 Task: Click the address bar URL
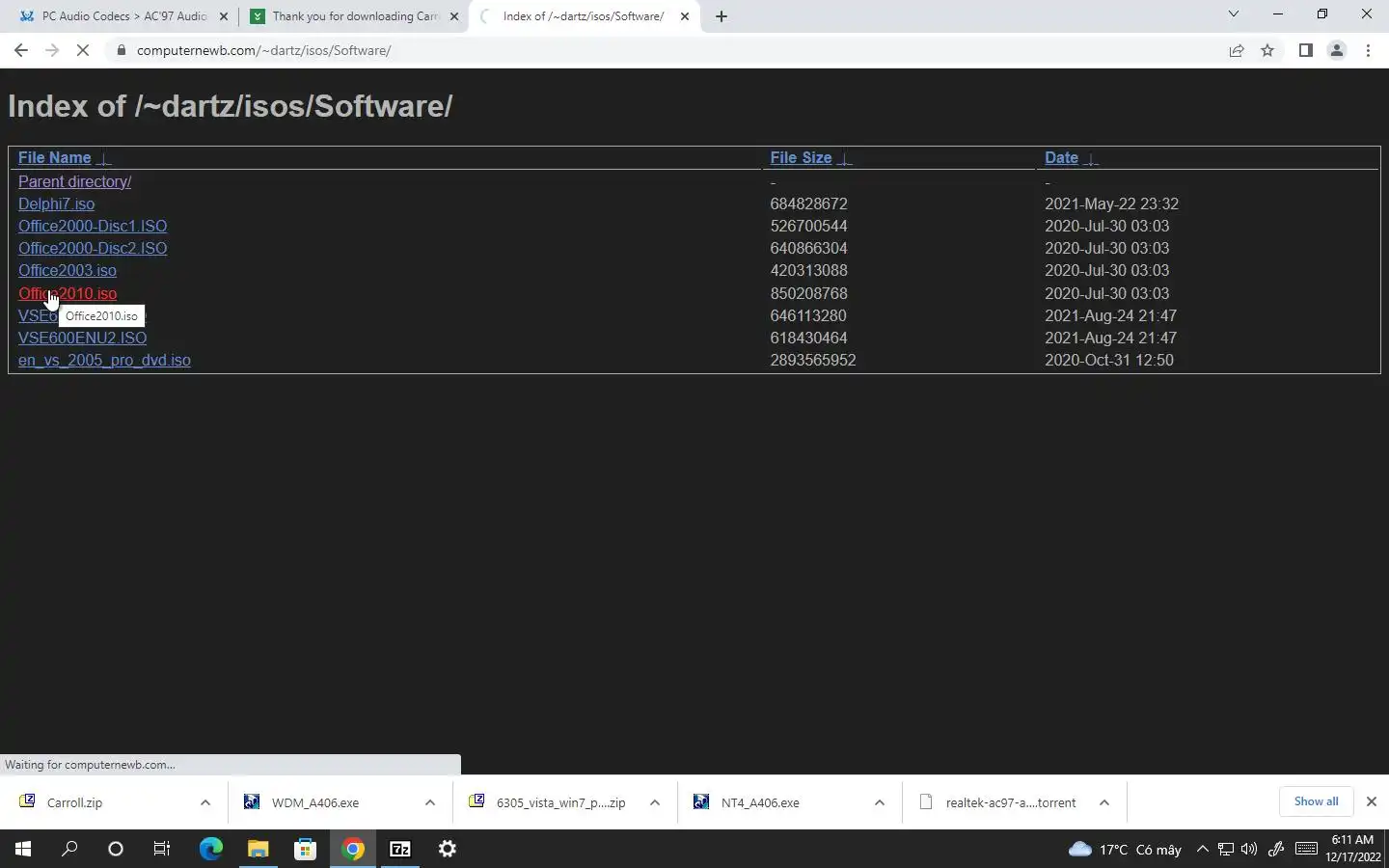pyautogui.click(x=263, y=50)
